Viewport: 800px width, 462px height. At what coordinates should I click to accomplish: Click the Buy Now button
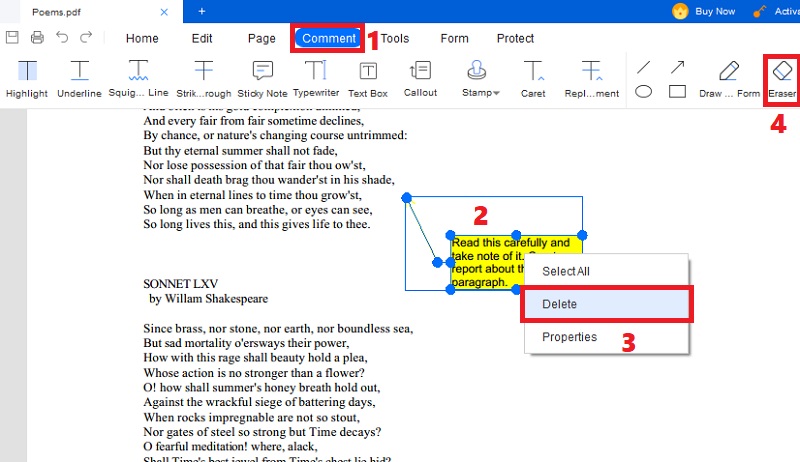(x=704, y=11)
